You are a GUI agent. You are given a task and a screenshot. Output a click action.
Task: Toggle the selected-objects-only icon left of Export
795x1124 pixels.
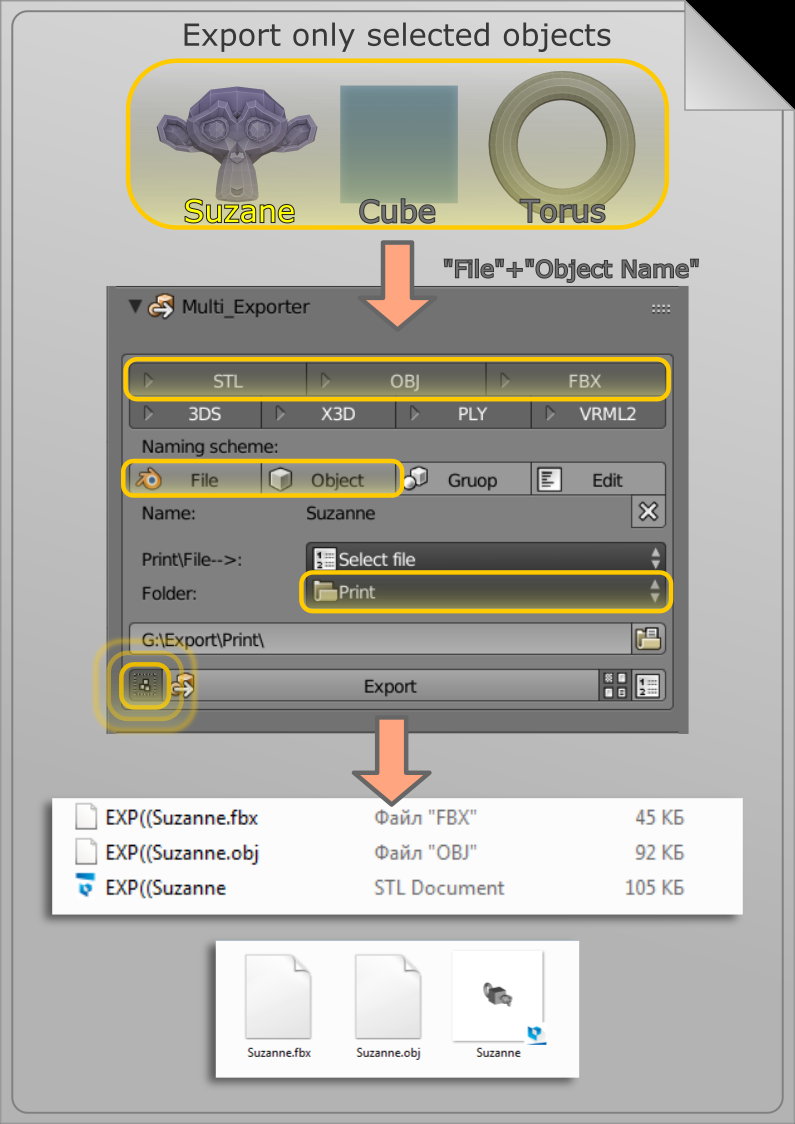click(145, 686)
